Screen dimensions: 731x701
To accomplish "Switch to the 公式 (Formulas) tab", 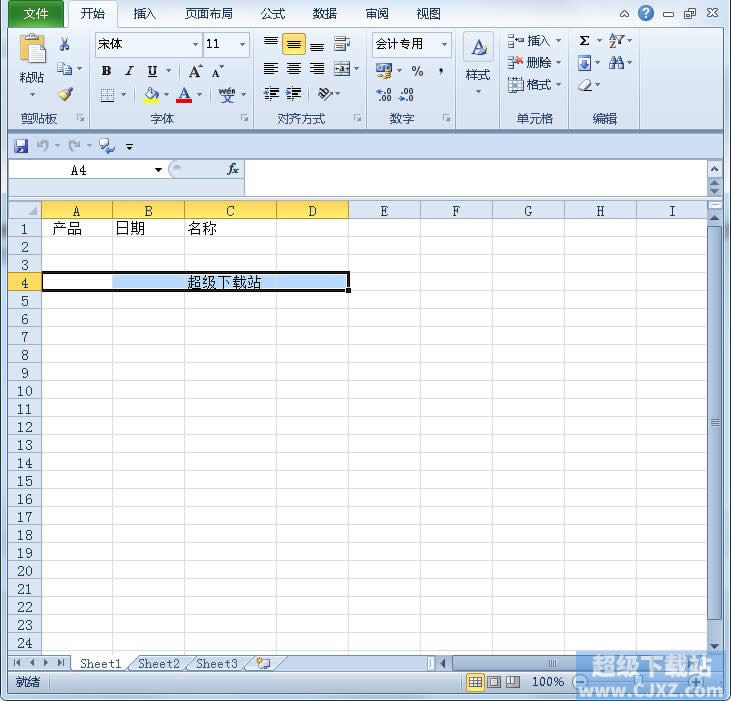I will 273,14.
